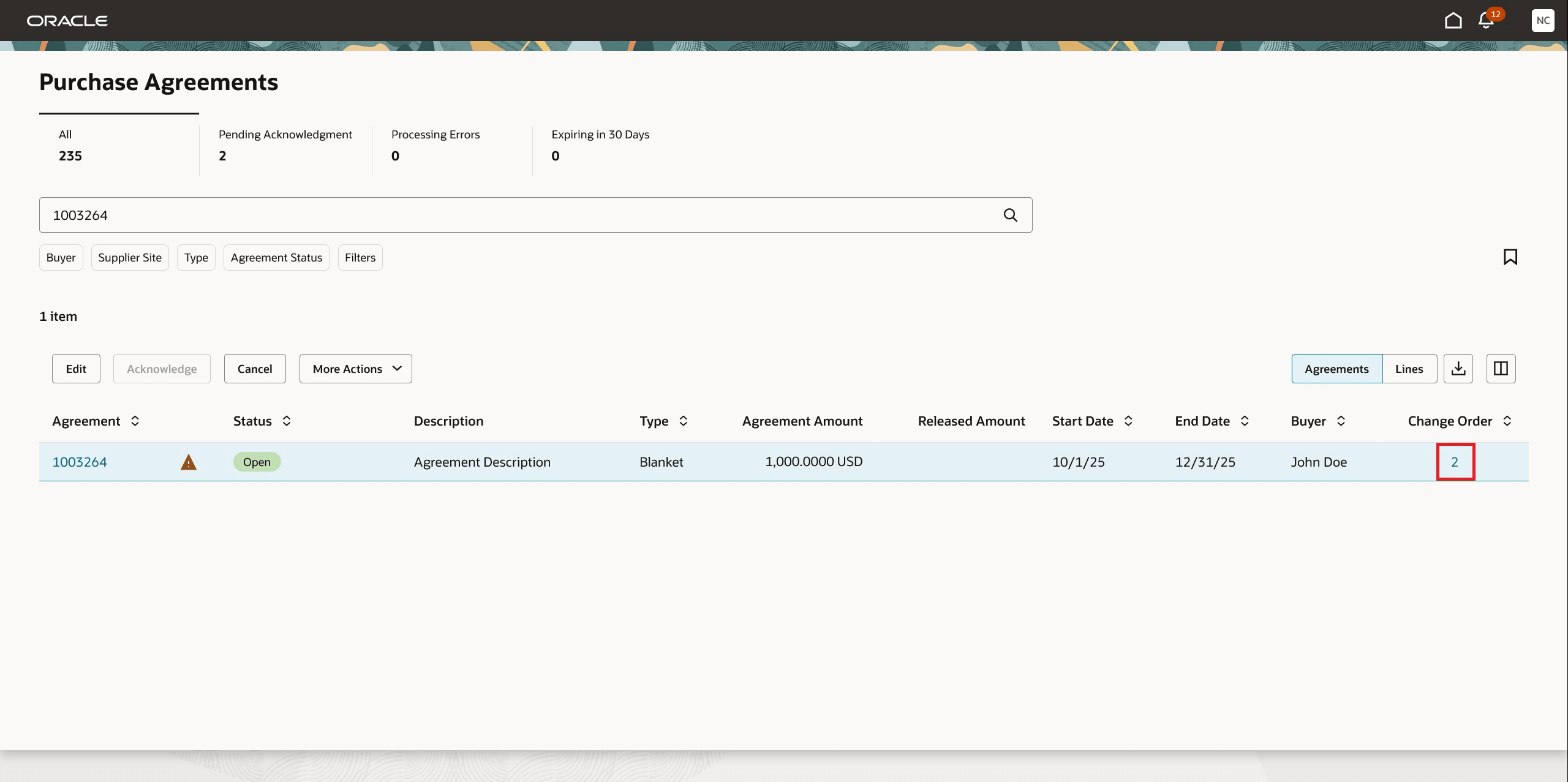Open the Oracle home icon
This screenshot has height=782, width=1568.
[1453, 20]
